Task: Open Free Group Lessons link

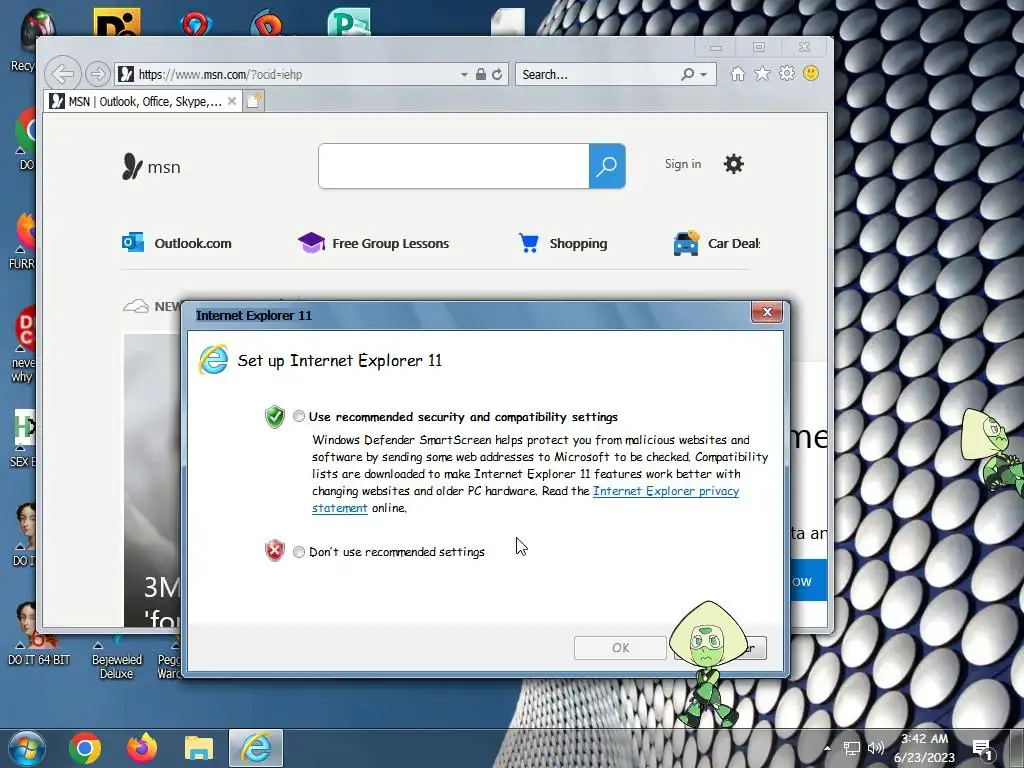Action: [x=374, y=243]
